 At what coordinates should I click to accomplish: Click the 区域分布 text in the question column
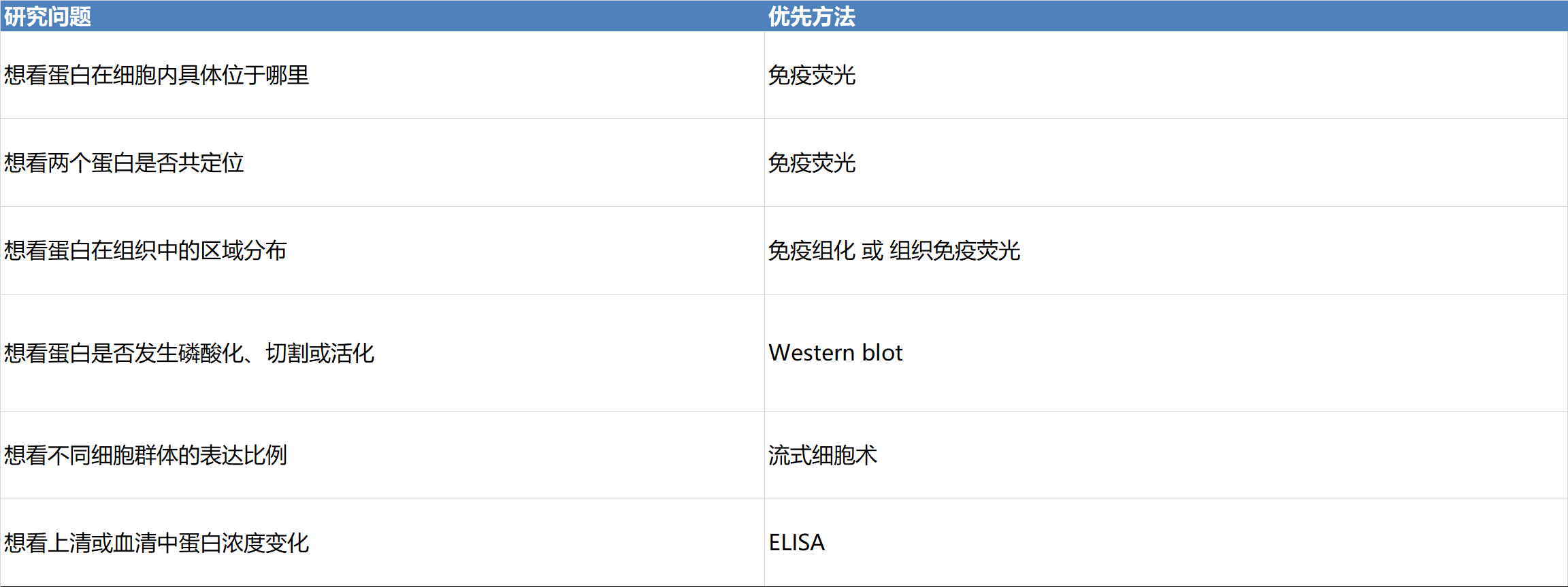click(244, 250)
